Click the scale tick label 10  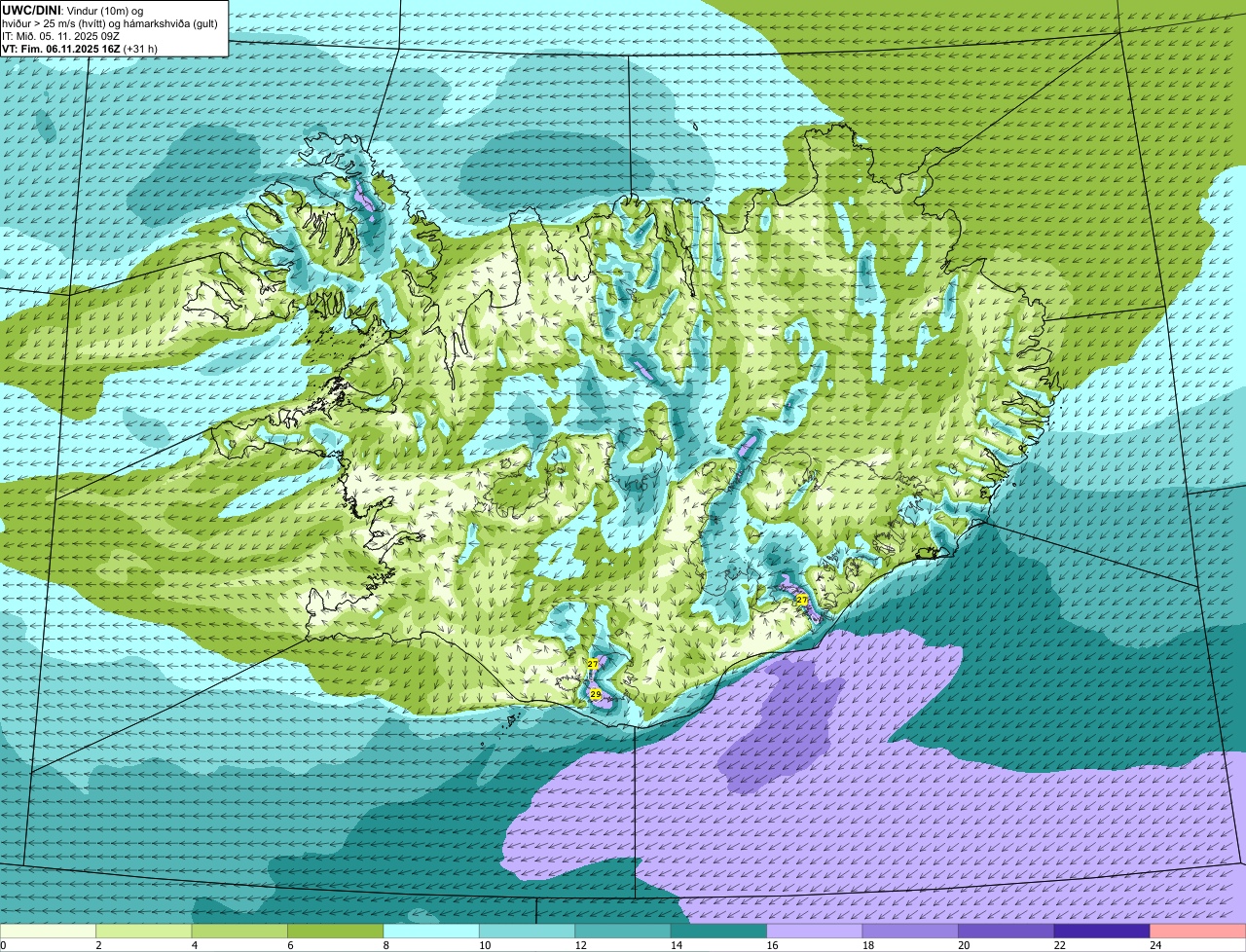tap(485, 945)
